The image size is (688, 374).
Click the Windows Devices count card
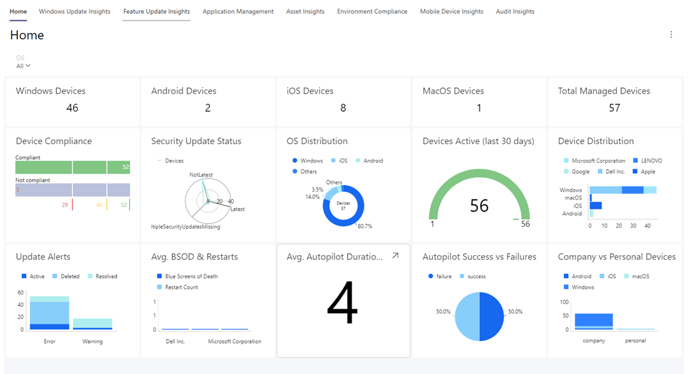click(x=72, y=102)
